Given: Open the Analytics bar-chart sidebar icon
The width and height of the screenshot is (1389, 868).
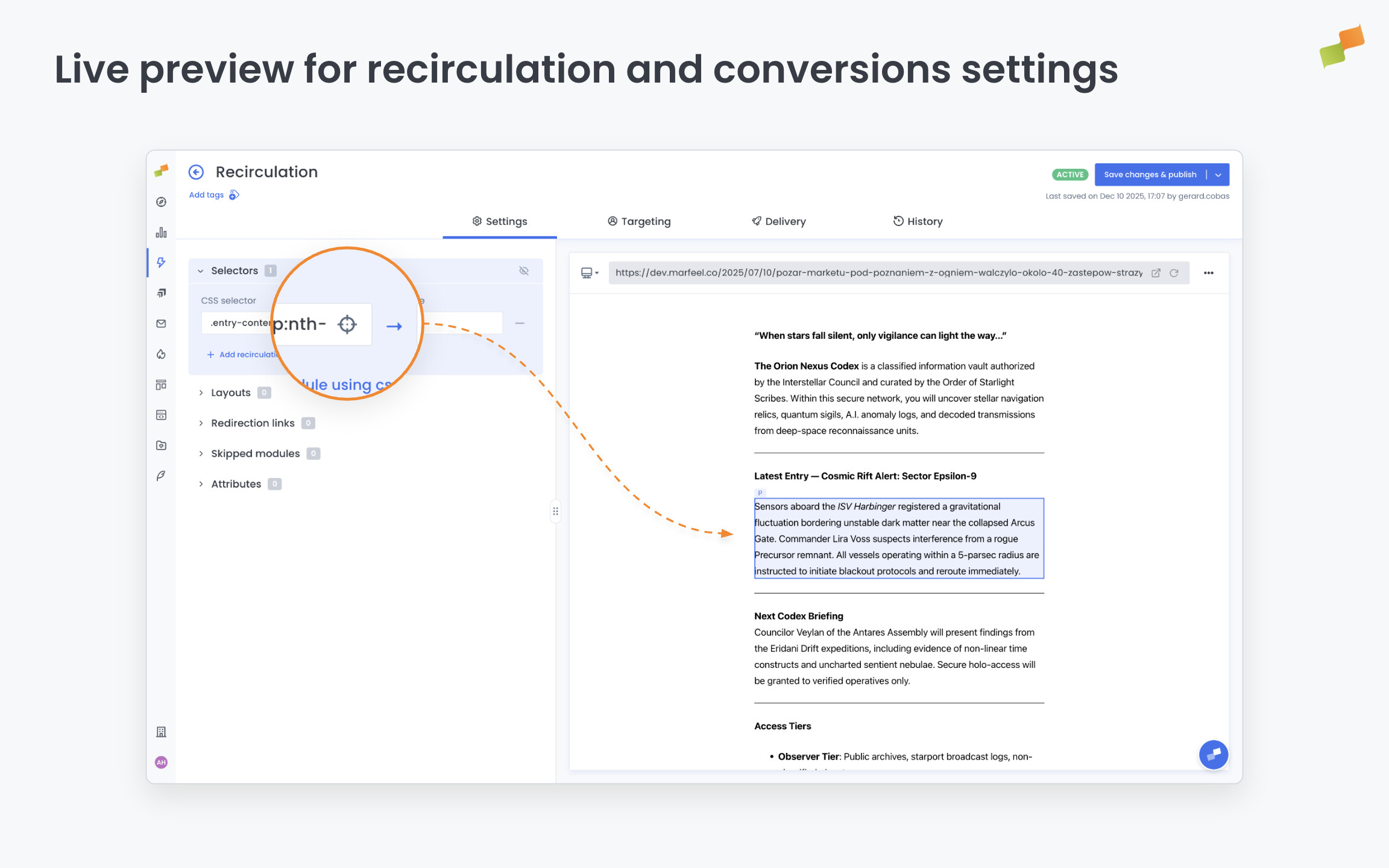Looking at the screenshot, I should [161, 232].
